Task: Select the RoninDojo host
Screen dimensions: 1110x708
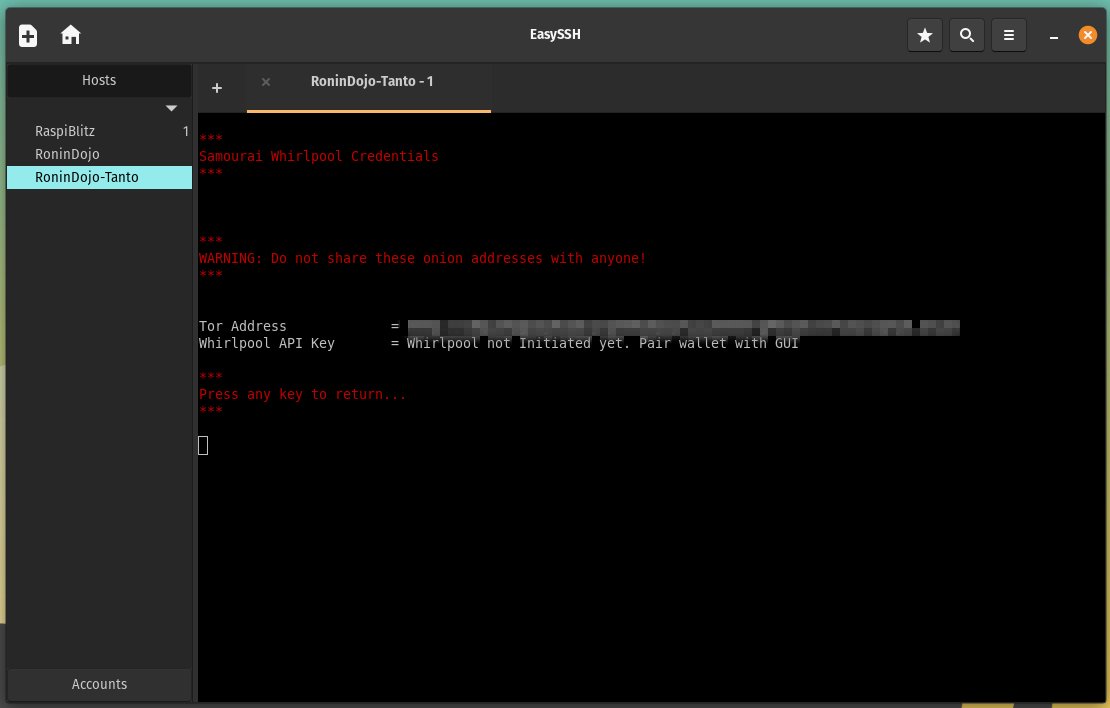Action: point(99,154)
